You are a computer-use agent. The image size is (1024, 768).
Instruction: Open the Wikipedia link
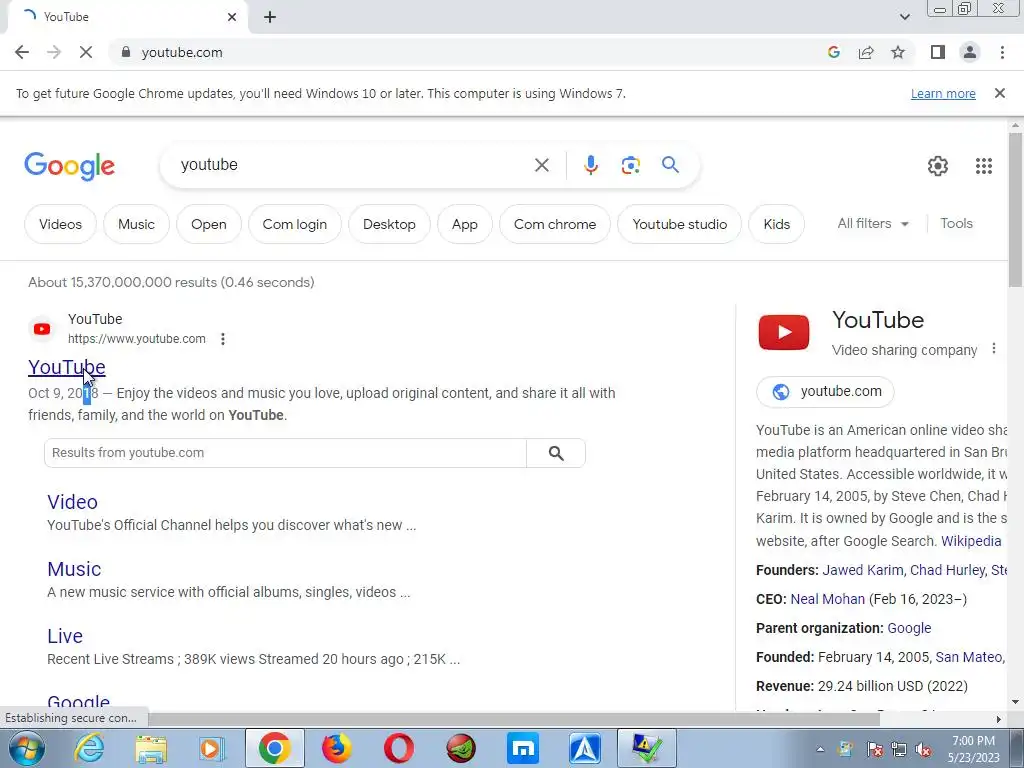(x=971, y=541)
